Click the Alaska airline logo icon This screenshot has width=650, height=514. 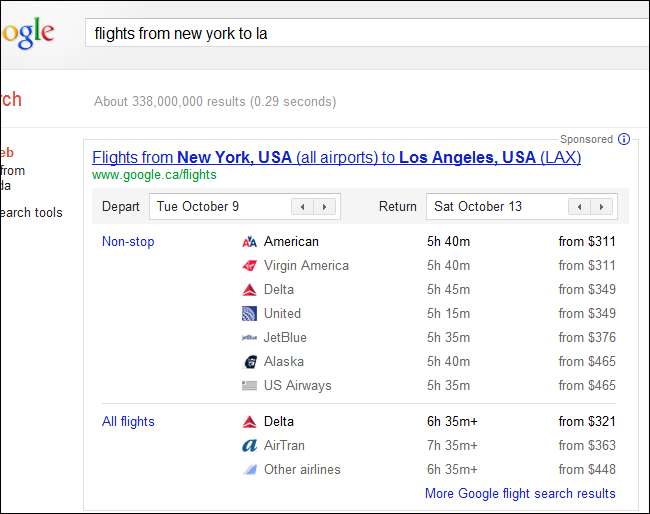250,362
